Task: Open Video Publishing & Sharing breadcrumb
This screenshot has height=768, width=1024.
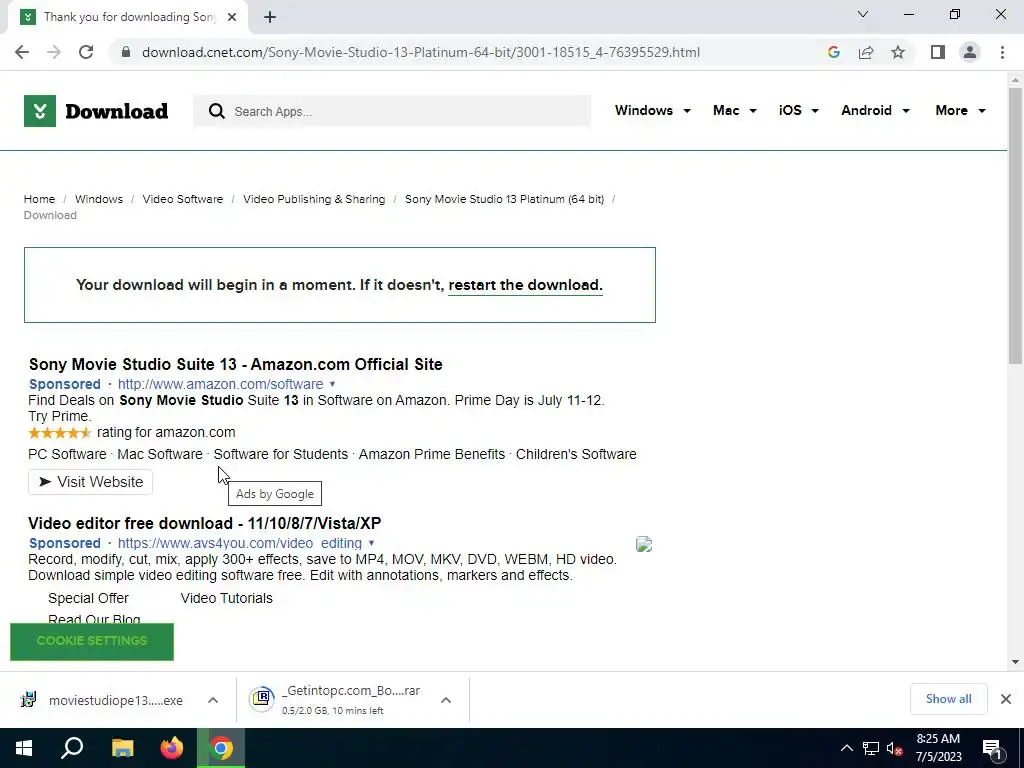Action: tap(314, 199)
